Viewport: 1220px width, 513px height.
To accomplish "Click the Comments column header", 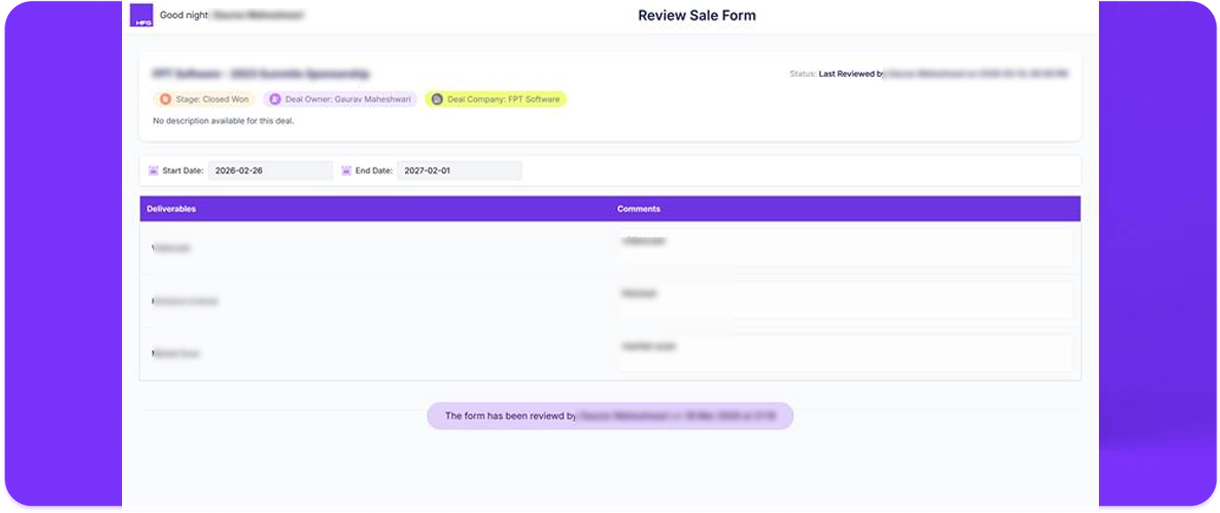I will pyautogui.click(x=639, y=209).
